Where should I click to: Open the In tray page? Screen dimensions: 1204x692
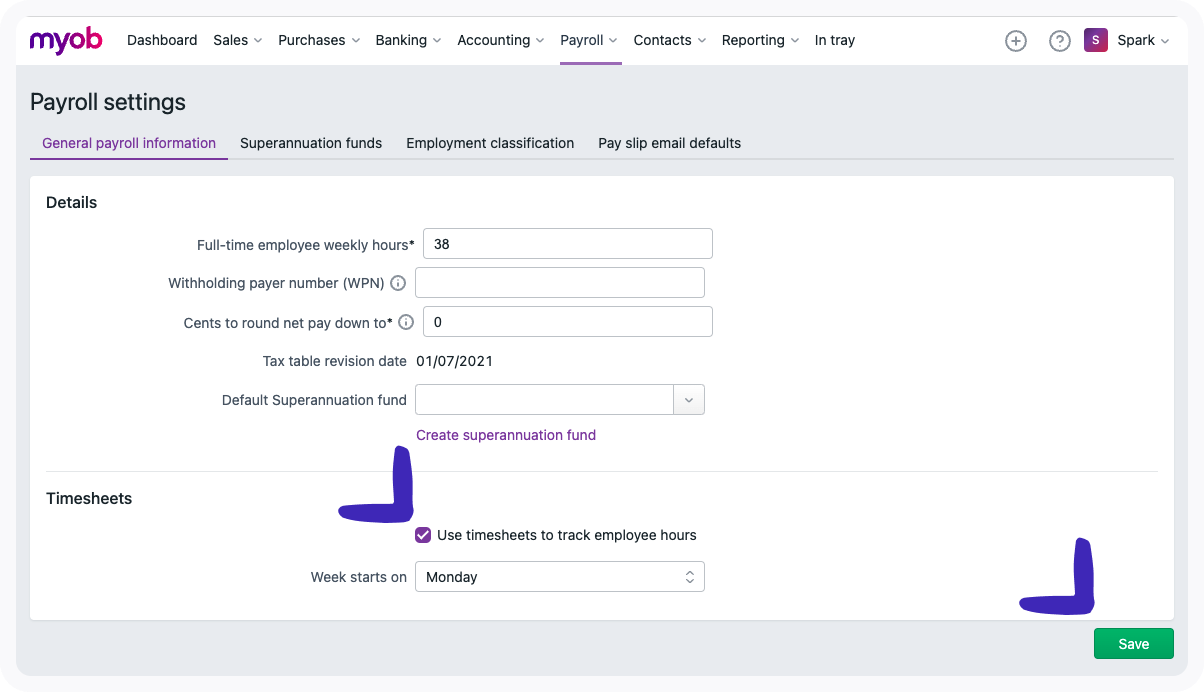click(x=834, y=41)
